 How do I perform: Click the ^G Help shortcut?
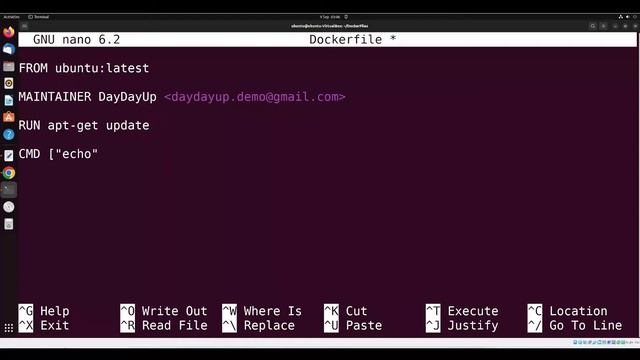pyautogui.click(x=44, y=311)
